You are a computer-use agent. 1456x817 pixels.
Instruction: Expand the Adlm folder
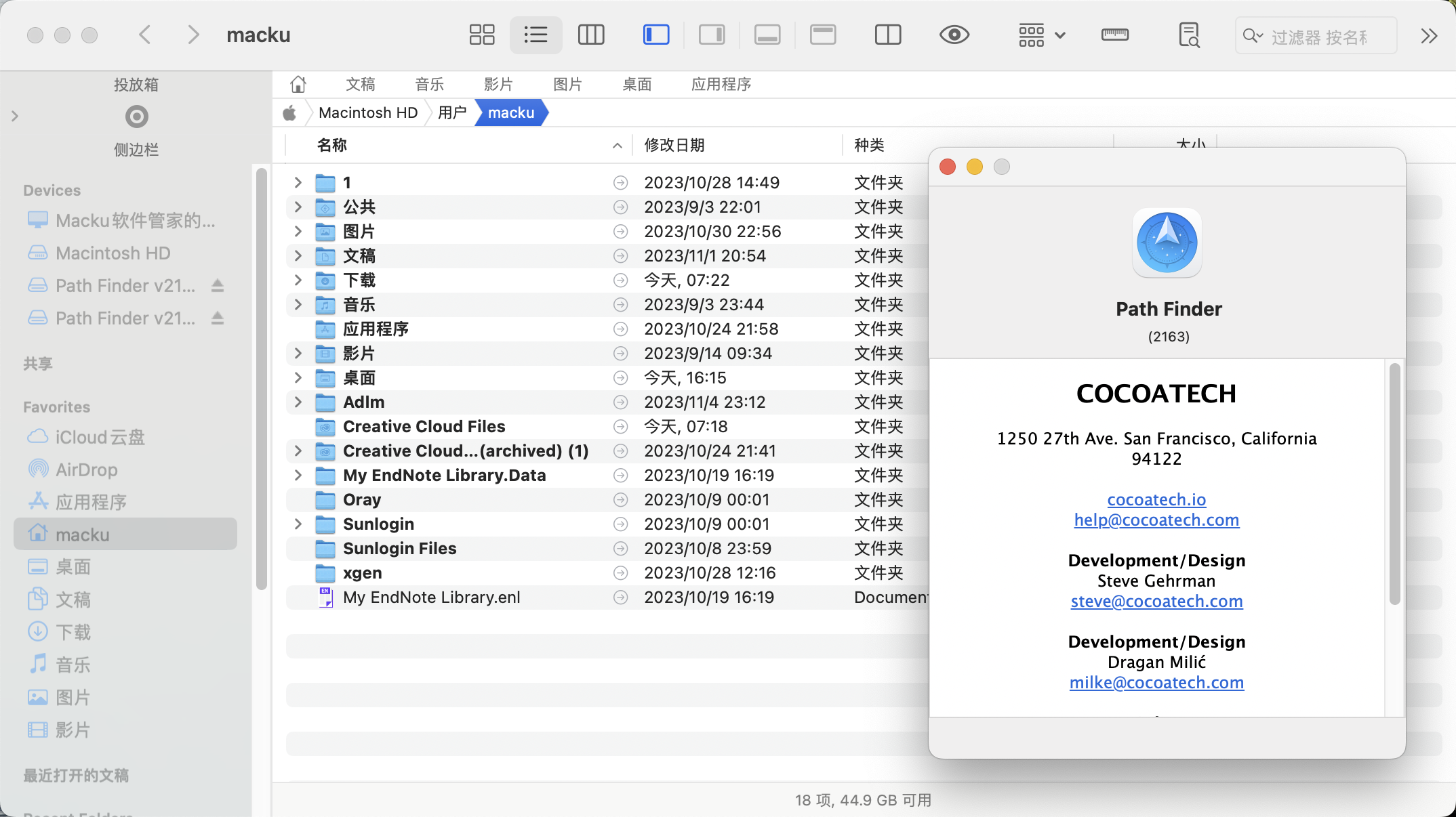298,402
